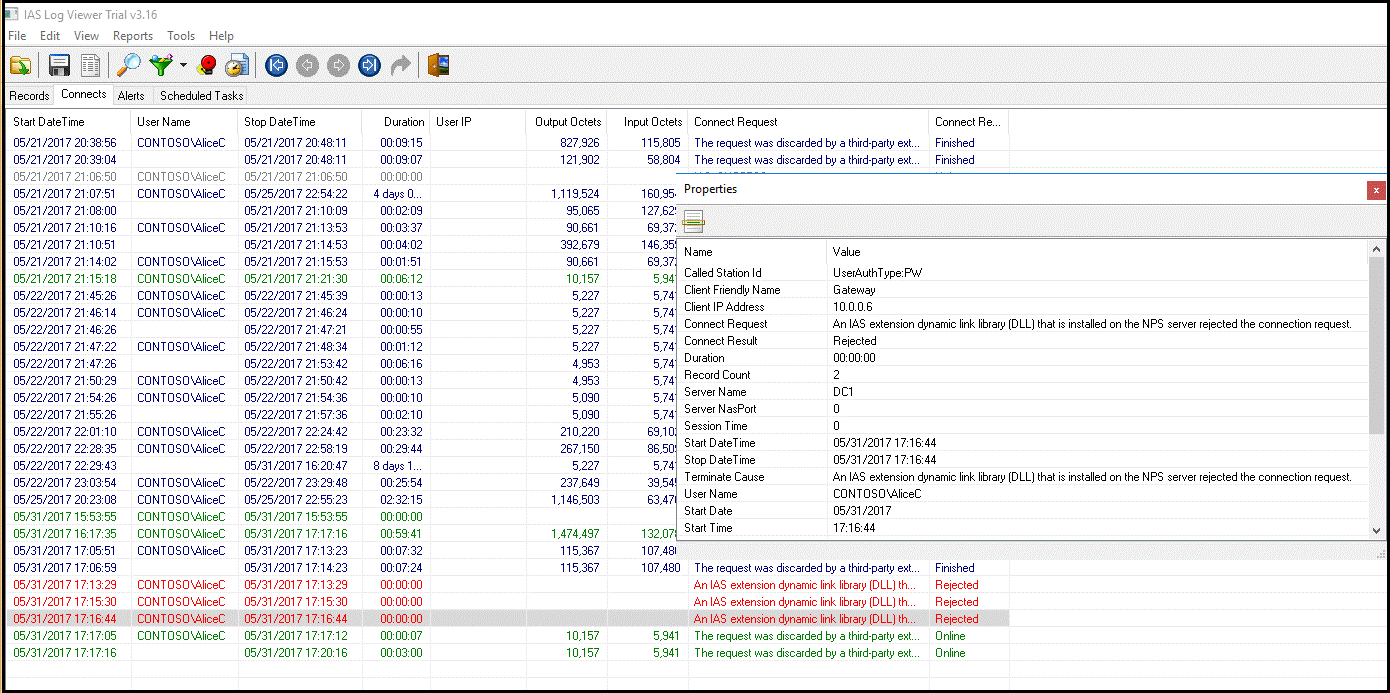Open the Reports menu
1390x693 pixels.
point(133,35)
